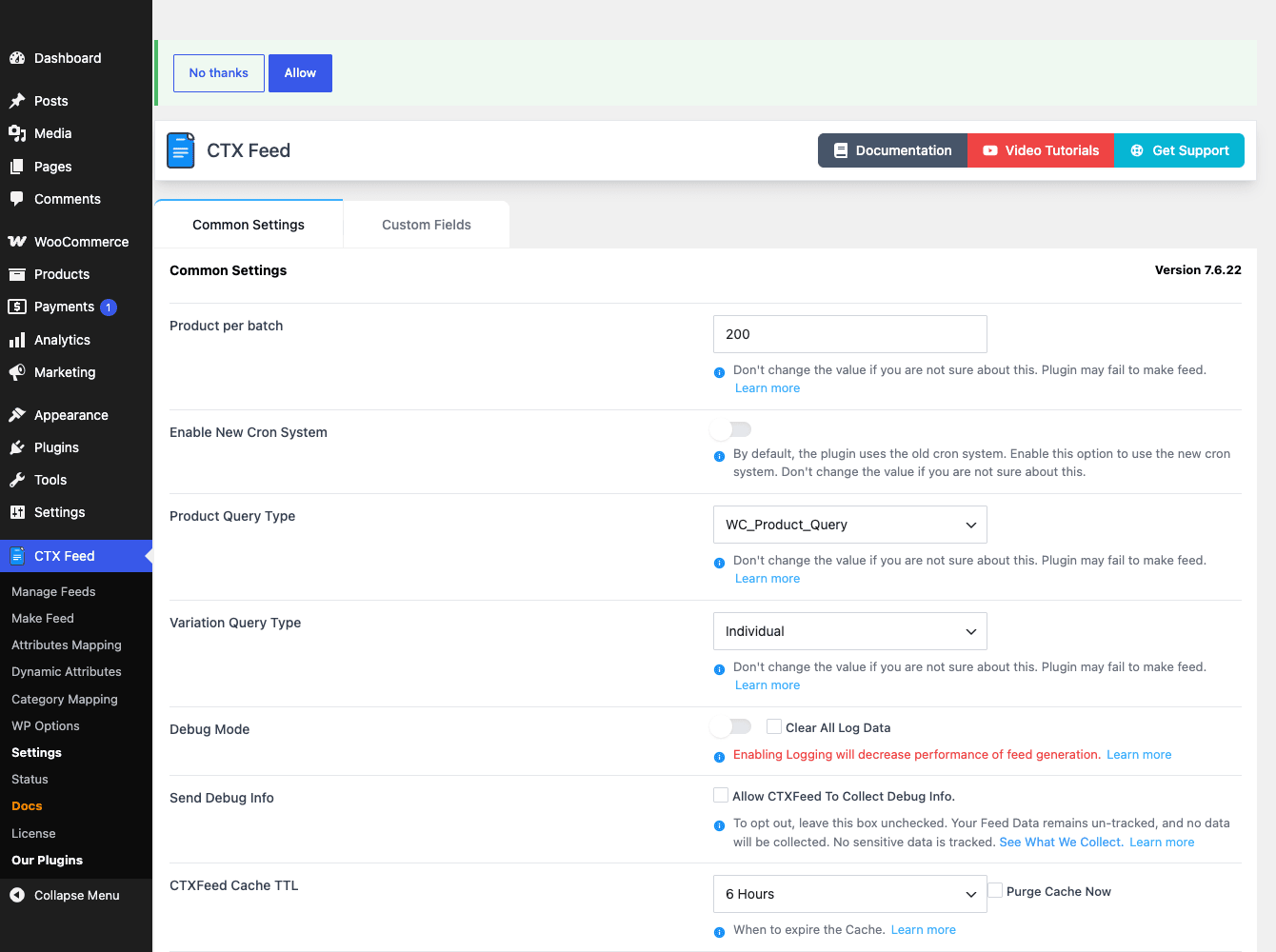Click the Payments dollar icon
The width and height of the screenshot is (1276, 952).
tap(17, 307)
